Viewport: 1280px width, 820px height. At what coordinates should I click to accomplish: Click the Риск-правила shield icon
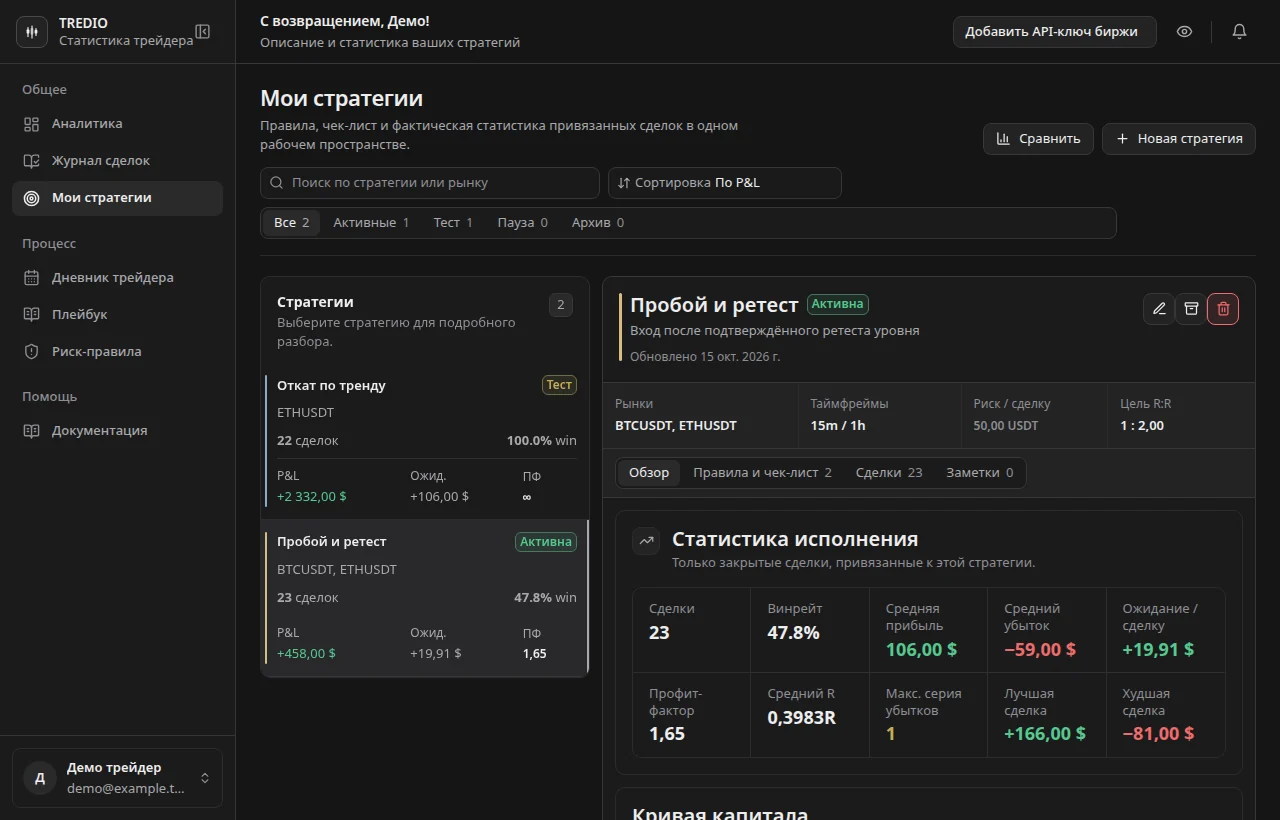coord(32,352)
